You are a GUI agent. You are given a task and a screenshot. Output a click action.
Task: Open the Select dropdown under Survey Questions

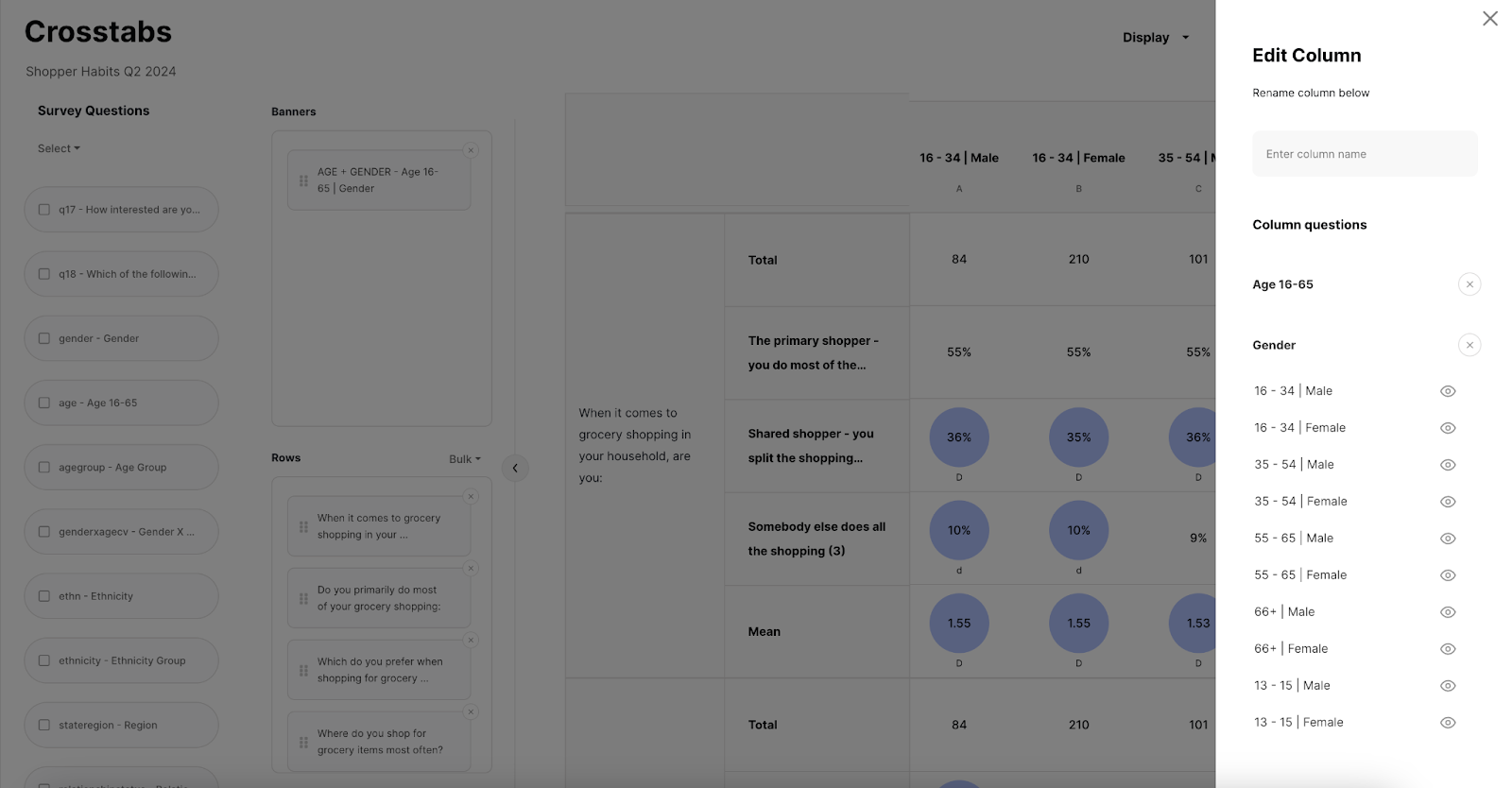tap(59, 148)
